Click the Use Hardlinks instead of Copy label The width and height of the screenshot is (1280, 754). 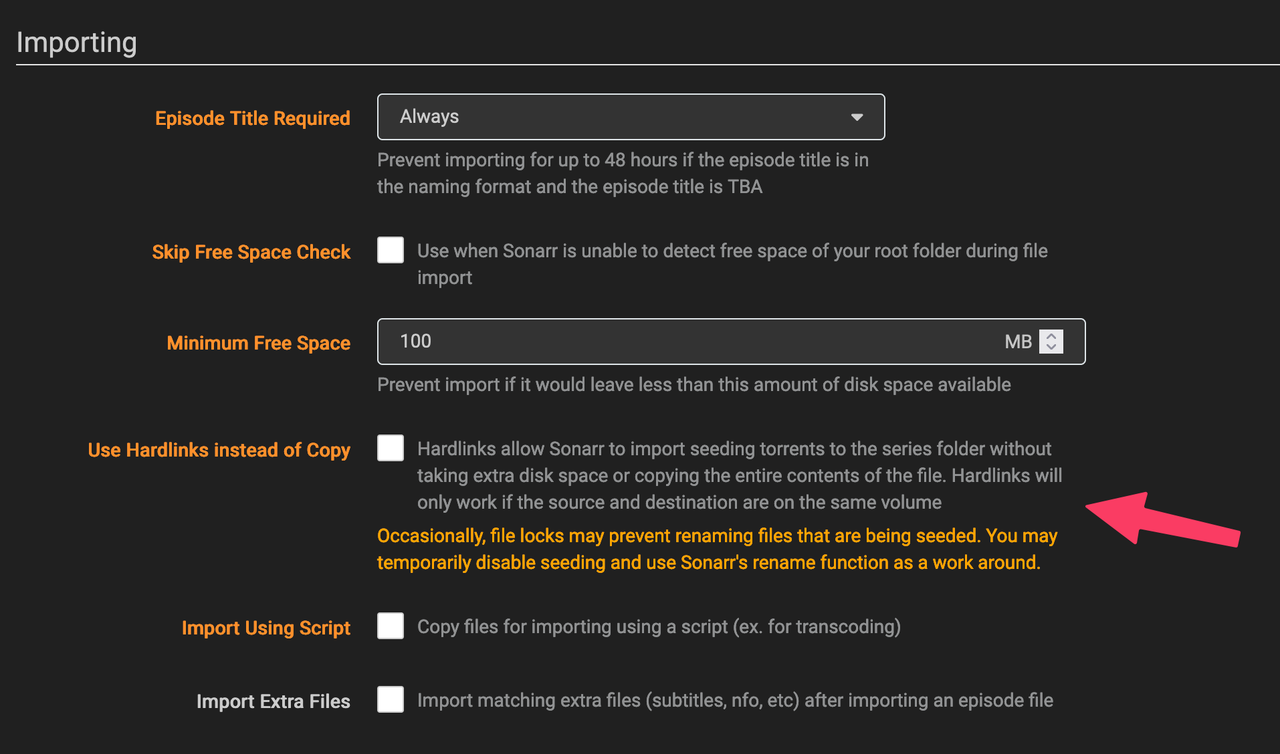(x=219, y=450)
